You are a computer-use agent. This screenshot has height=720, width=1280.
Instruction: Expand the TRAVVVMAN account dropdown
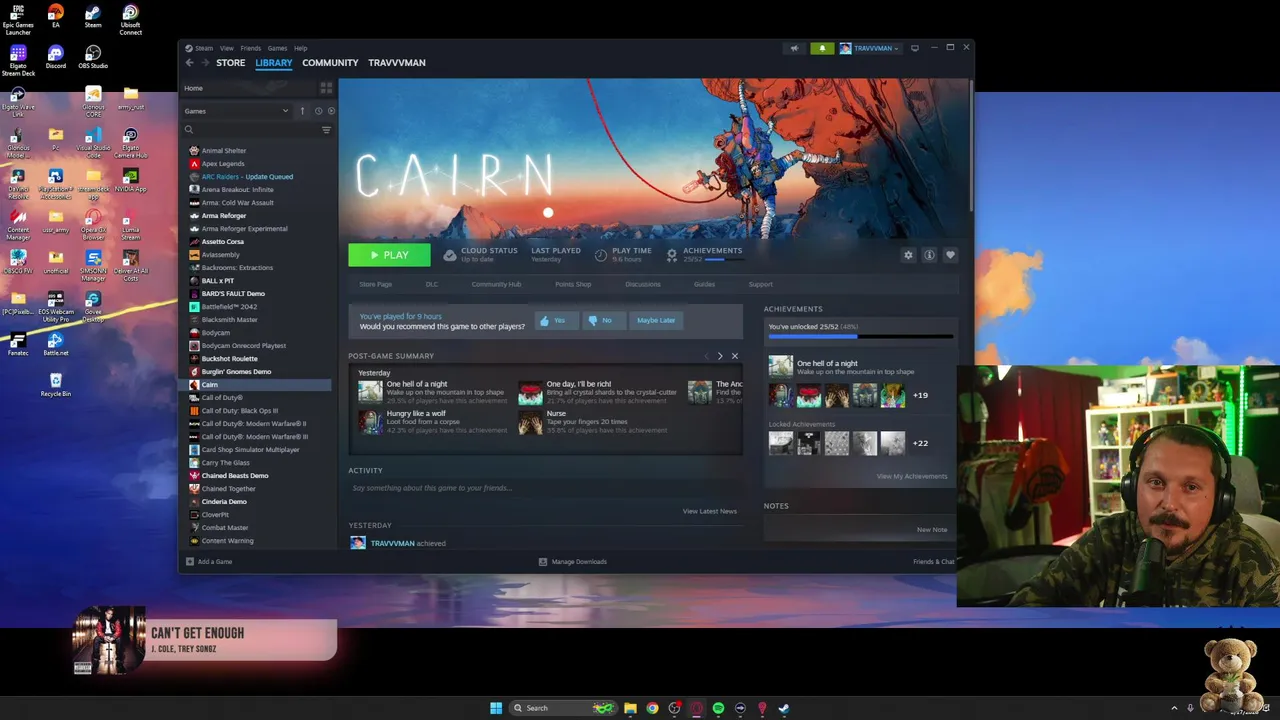coord(869,48)
